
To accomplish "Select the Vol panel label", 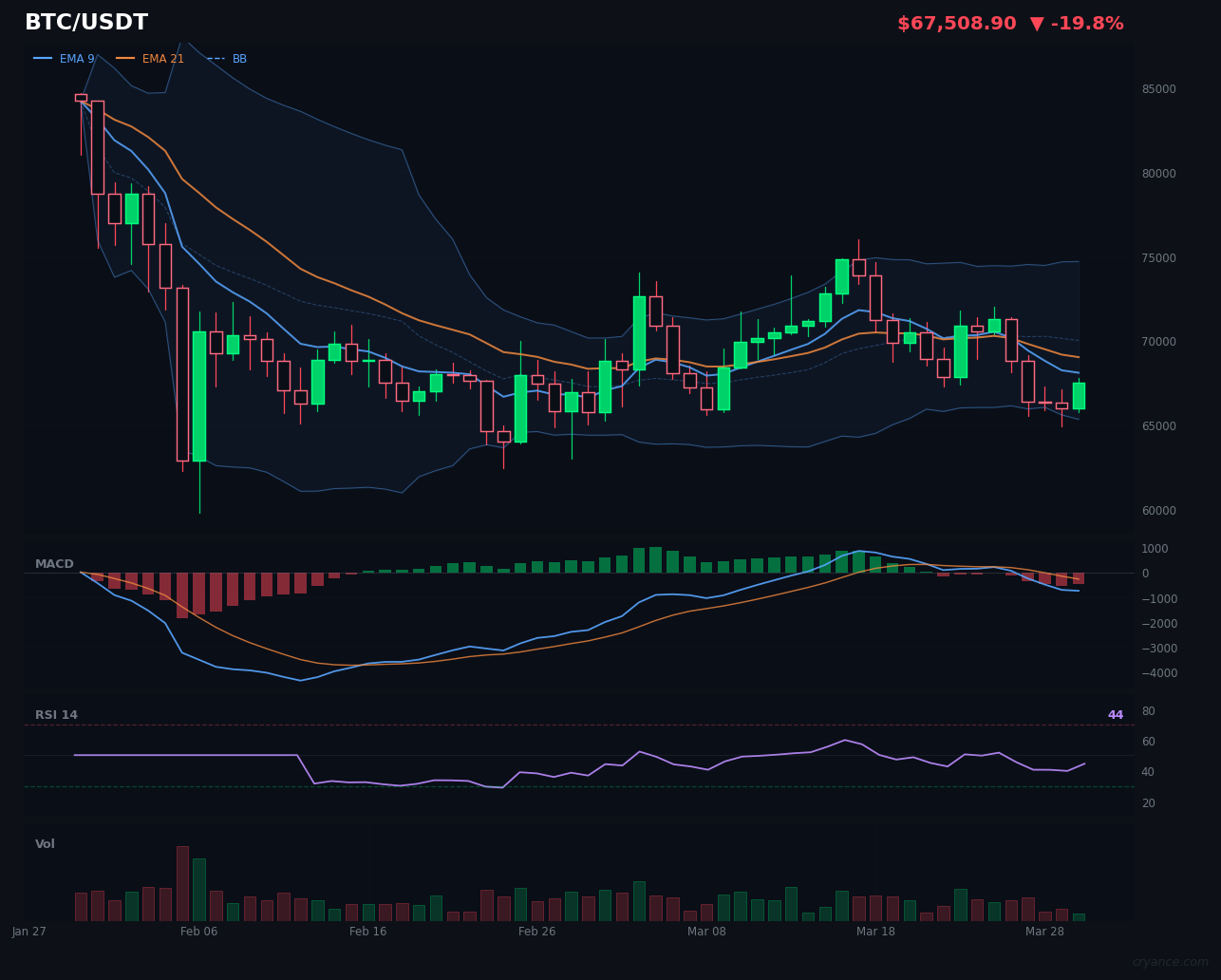I will point(44,843).
